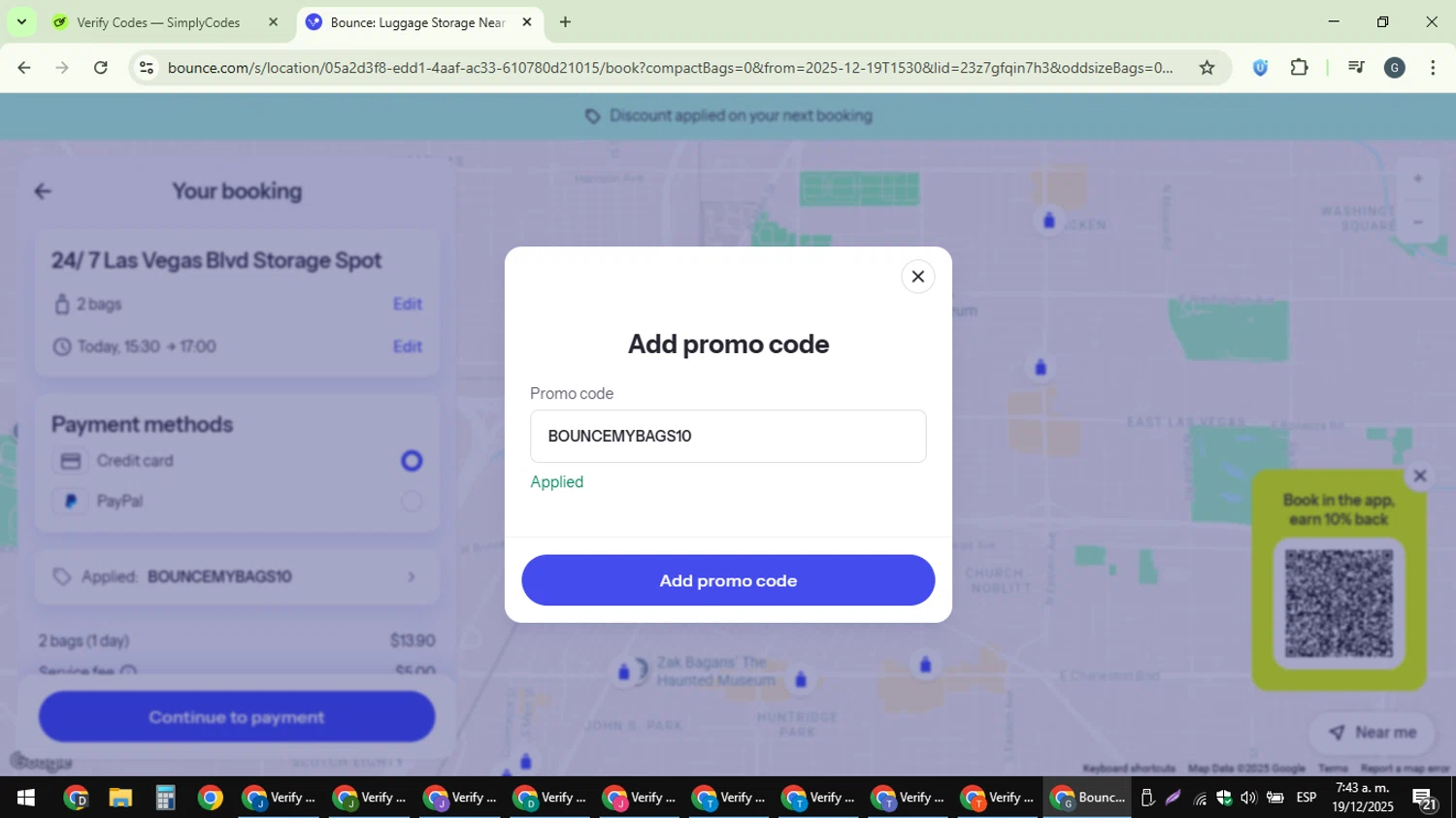Zoom out on the map

[x=1417, y=222]
